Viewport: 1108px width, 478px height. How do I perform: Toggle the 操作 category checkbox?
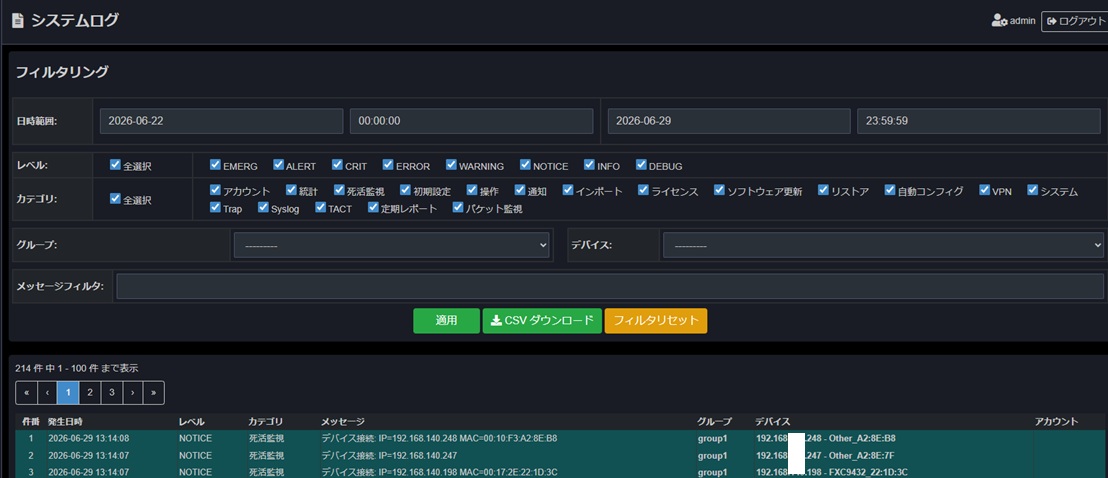pos(471,190)
